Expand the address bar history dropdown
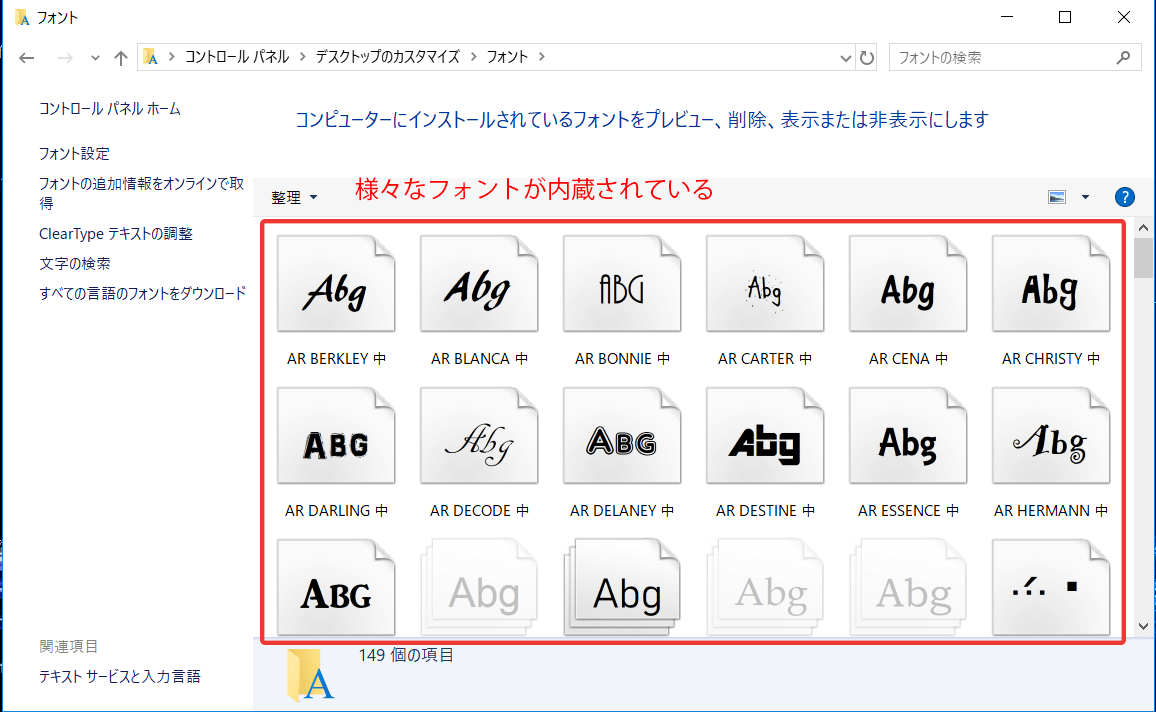This screenshot has width=1156, height=712. click(846, 58)
